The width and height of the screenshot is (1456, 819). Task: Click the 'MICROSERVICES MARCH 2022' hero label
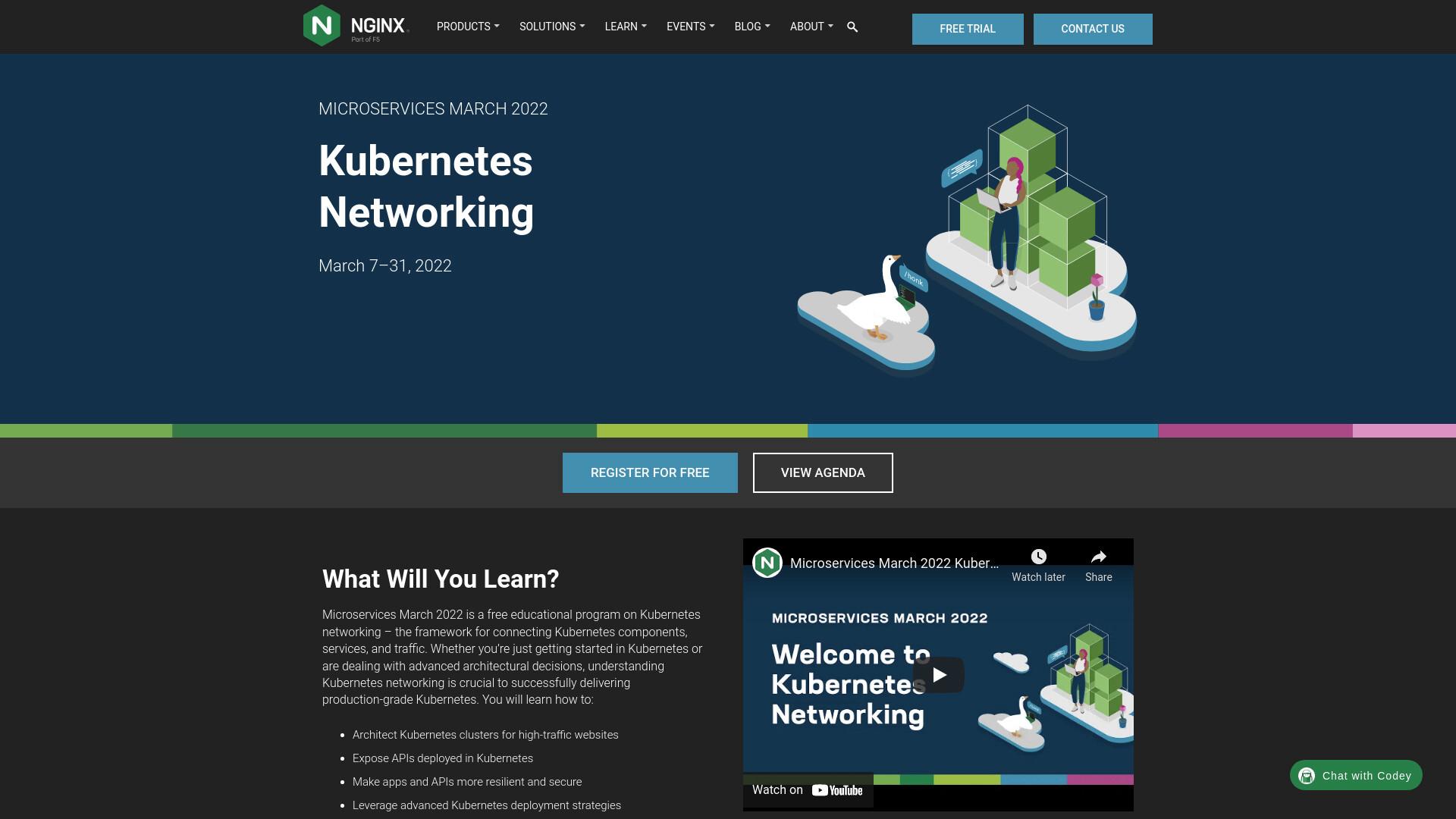(x=433, y=109)
